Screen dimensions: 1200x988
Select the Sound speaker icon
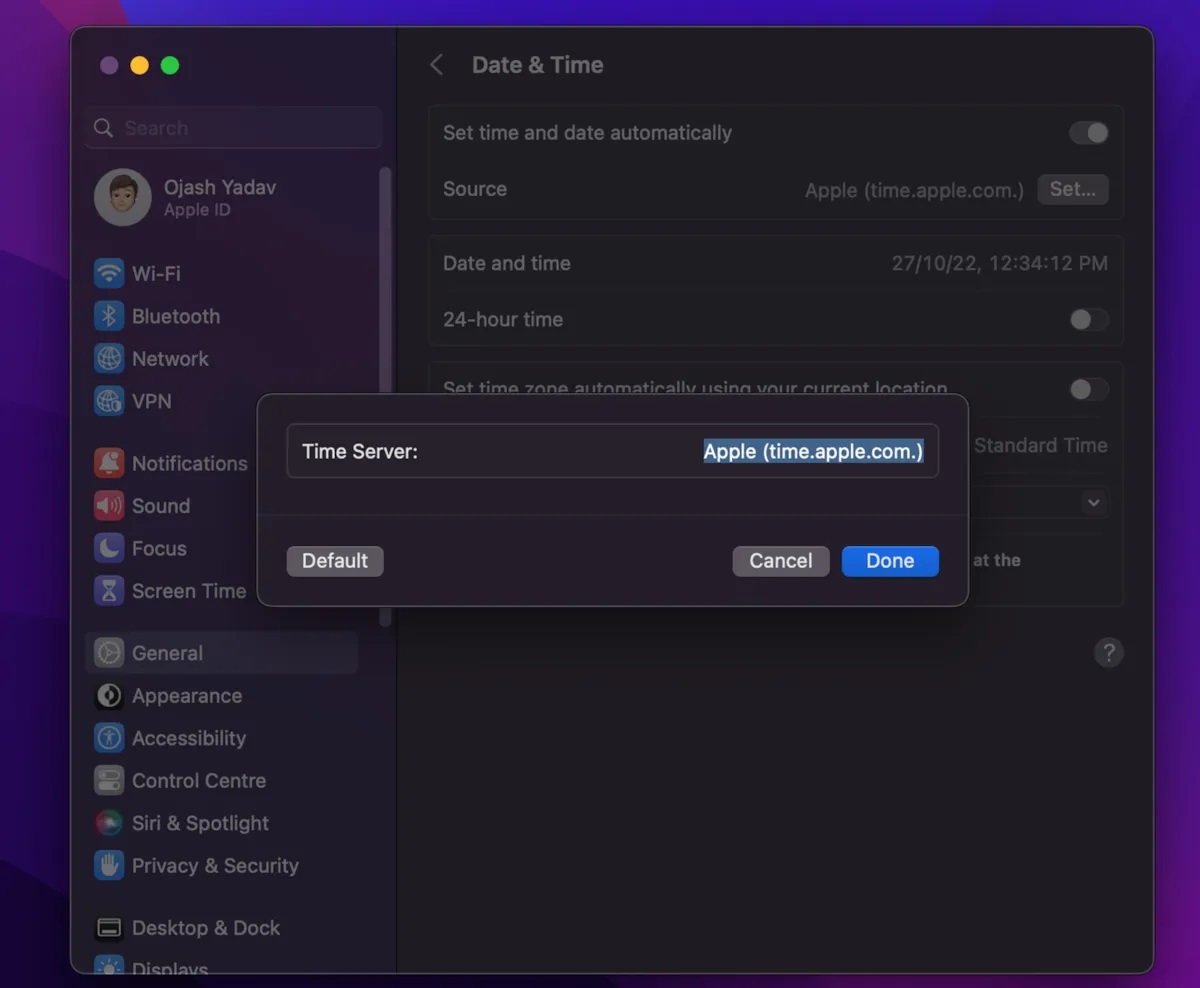pyautogui.click(x=108, y=506)
